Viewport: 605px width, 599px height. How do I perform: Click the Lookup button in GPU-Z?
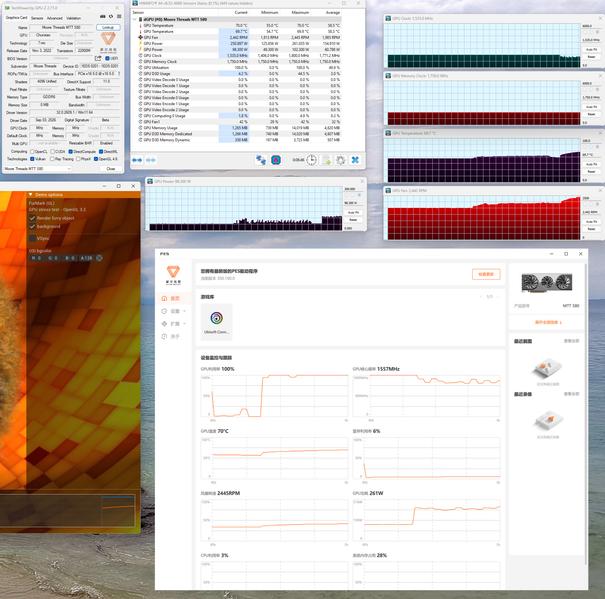(108, 27)
